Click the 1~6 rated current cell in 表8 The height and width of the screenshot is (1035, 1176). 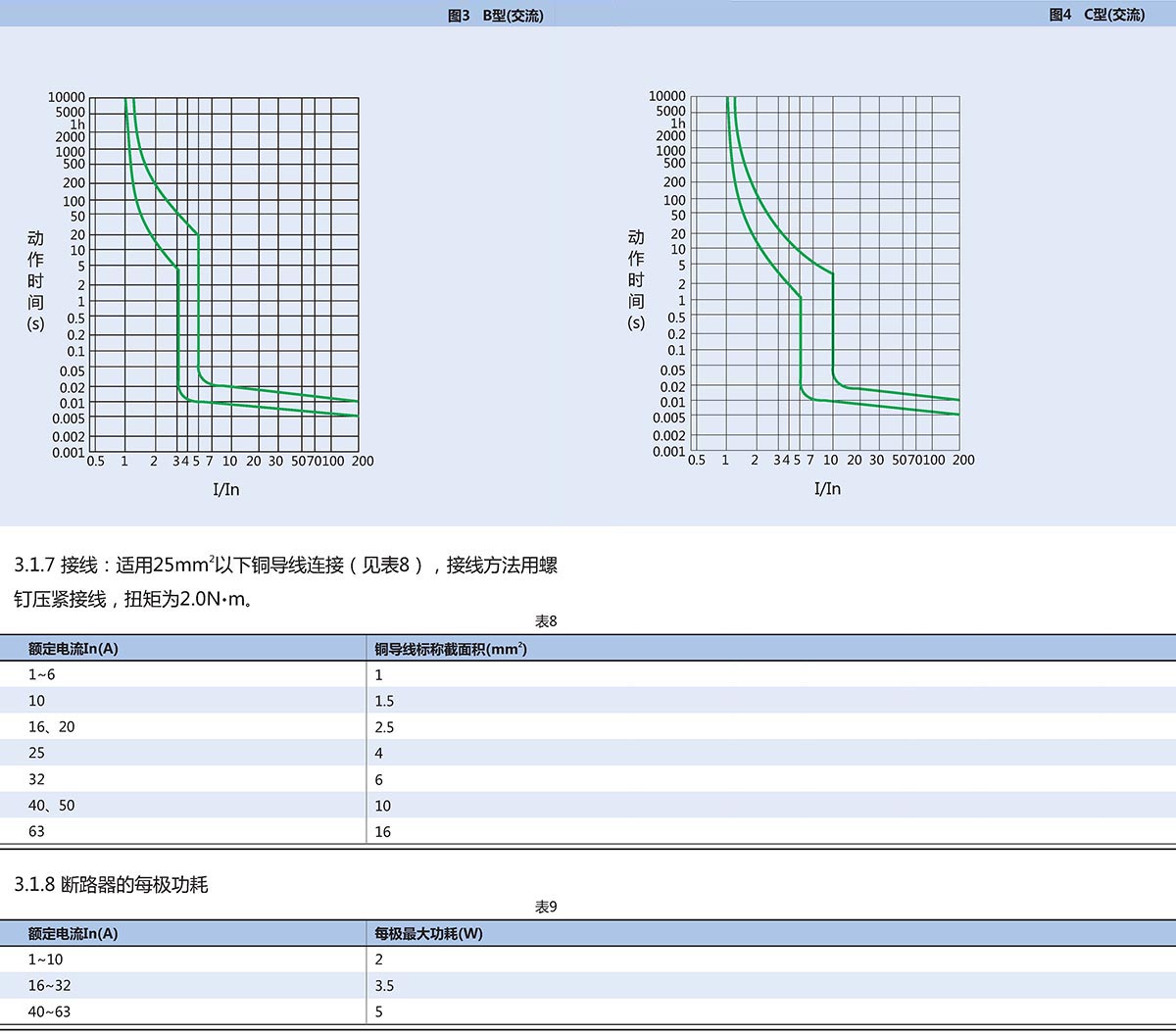(x=42, y=674)
